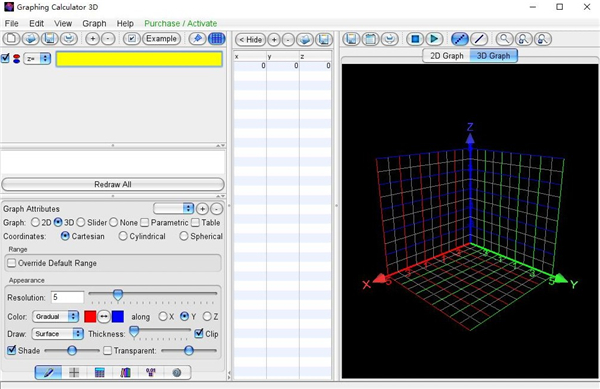Screen dimensions: 600x389
Task: Open the Help menu
Action: pos(125,23)
